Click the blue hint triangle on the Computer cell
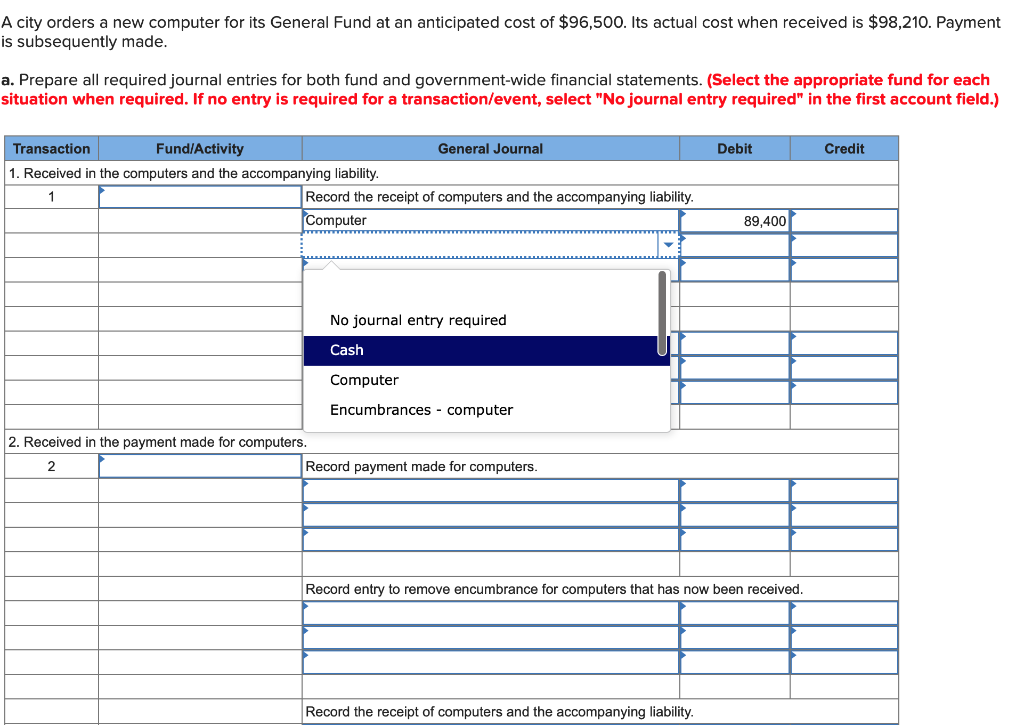The height and width of the screenshot is (725, 1024). [x=306, y=213]
